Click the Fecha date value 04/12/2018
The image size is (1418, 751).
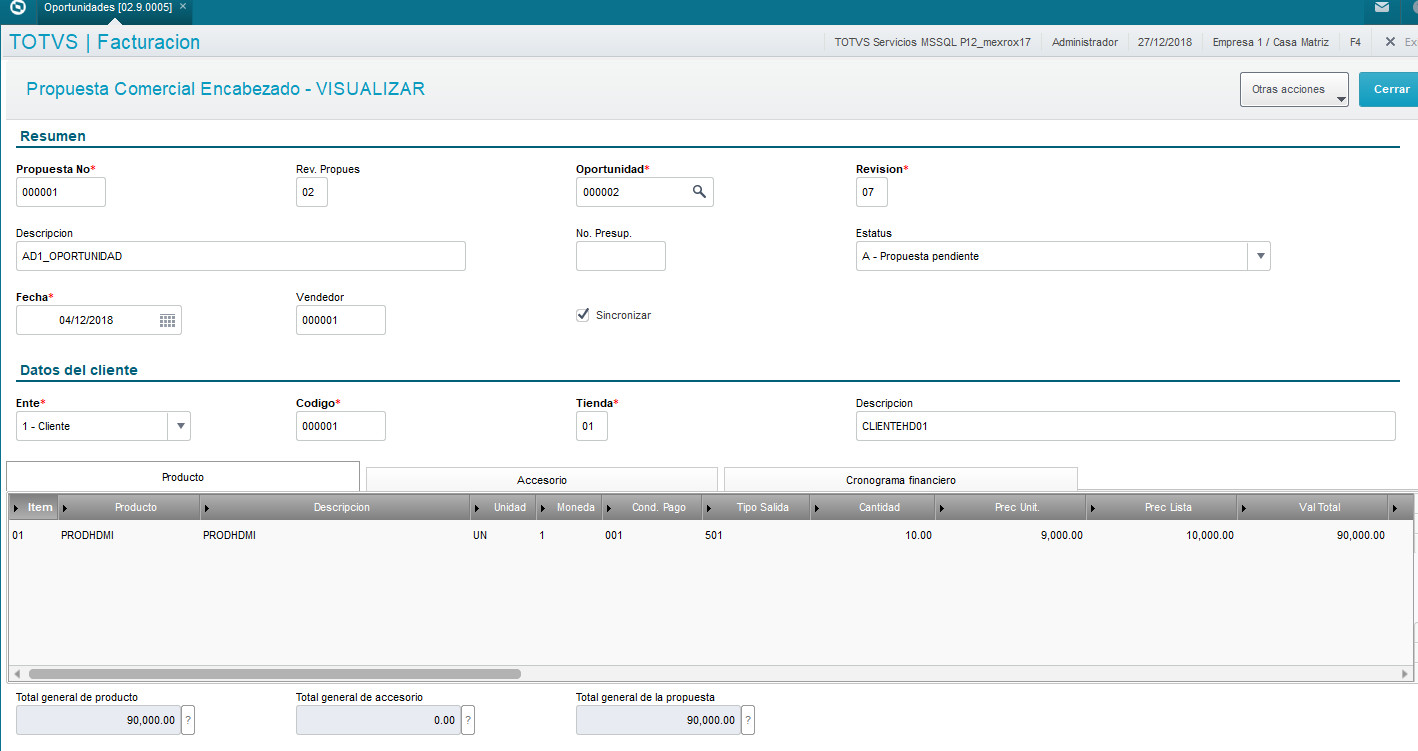click(x=86, y=320)
